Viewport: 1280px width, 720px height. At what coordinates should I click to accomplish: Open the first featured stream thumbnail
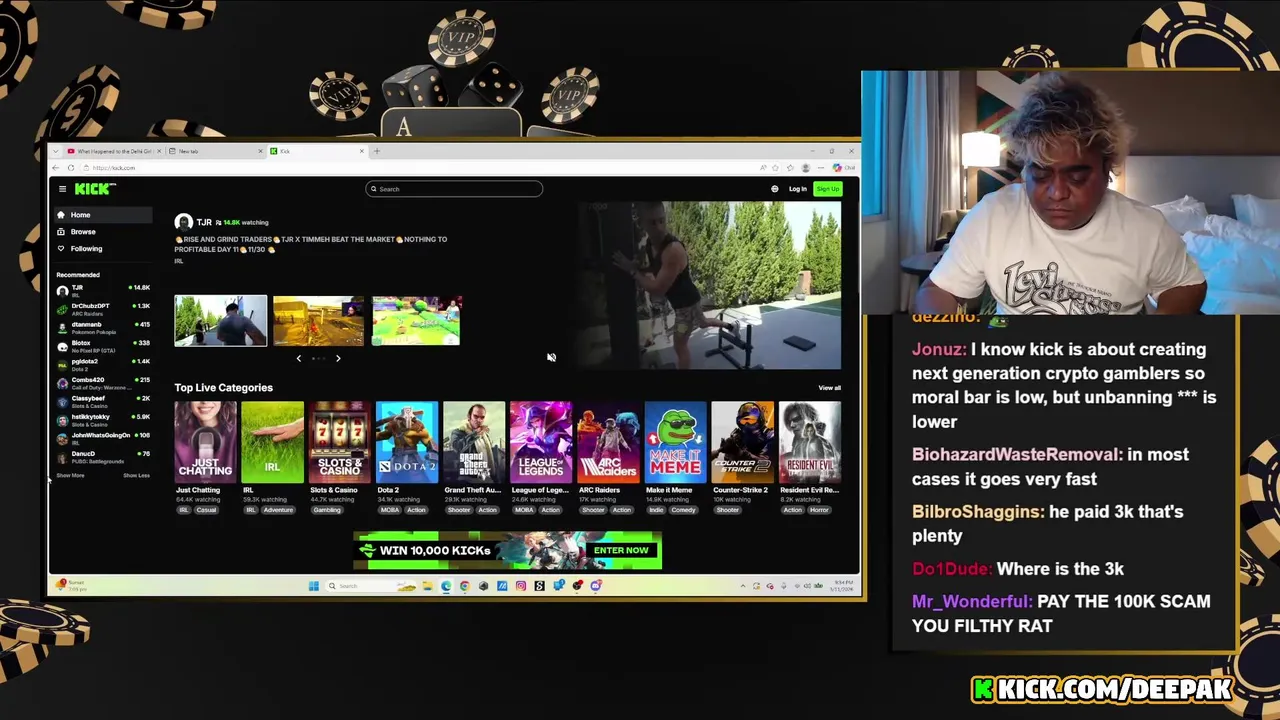pos(221,320)
